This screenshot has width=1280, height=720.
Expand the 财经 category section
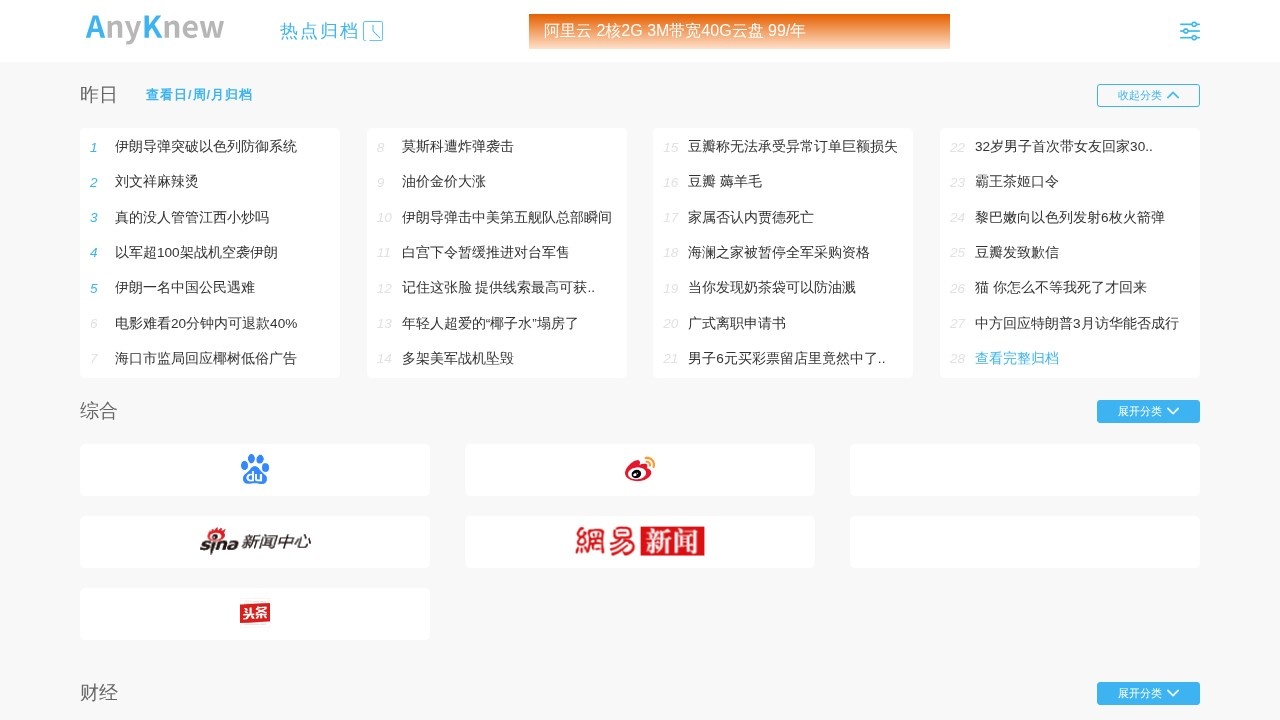pyautogui.click(x=1148, y=693)
